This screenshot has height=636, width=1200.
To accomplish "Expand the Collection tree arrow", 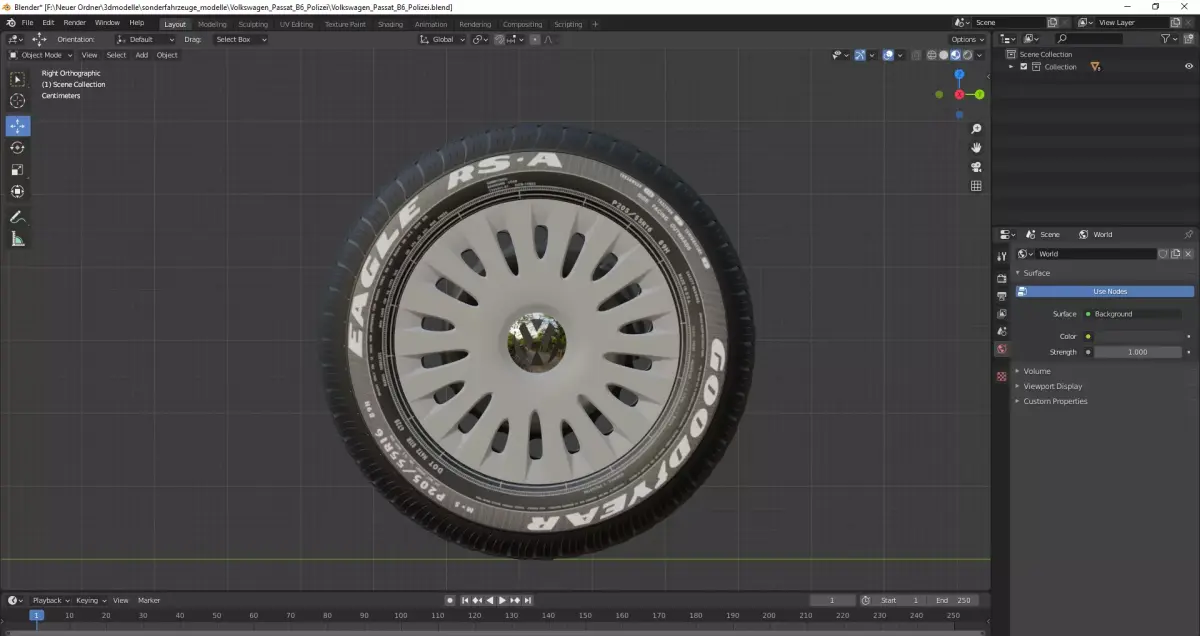I will [x=1011, y=67].
